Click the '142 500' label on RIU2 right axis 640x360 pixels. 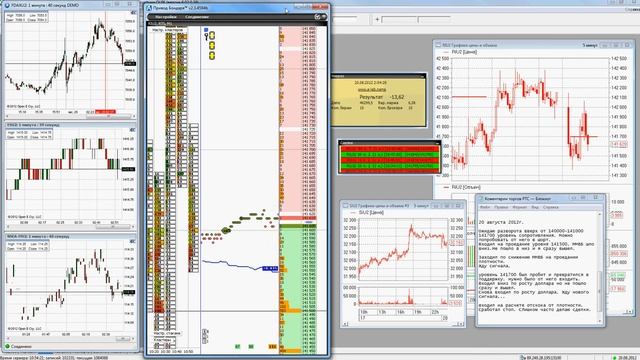tap(619, 58)
